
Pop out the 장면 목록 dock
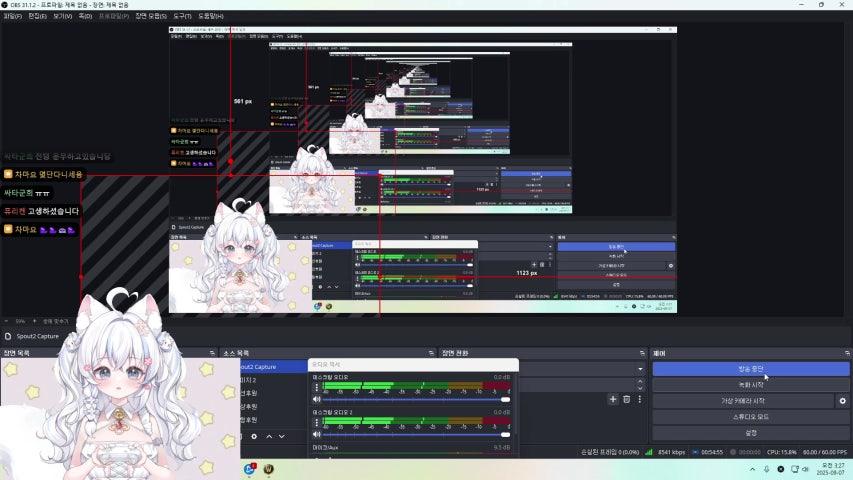pos(212,353)
